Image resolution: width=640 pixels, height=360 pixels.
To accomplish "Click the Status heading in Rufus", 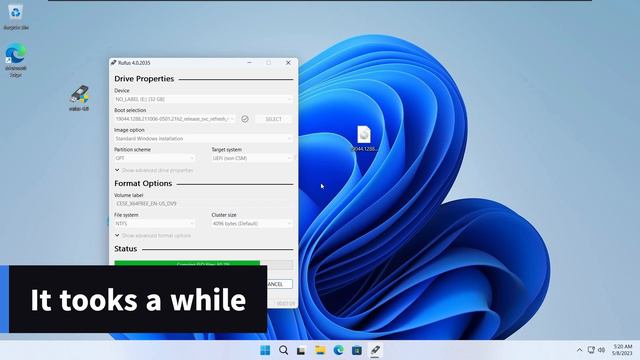I will [126, 249].
